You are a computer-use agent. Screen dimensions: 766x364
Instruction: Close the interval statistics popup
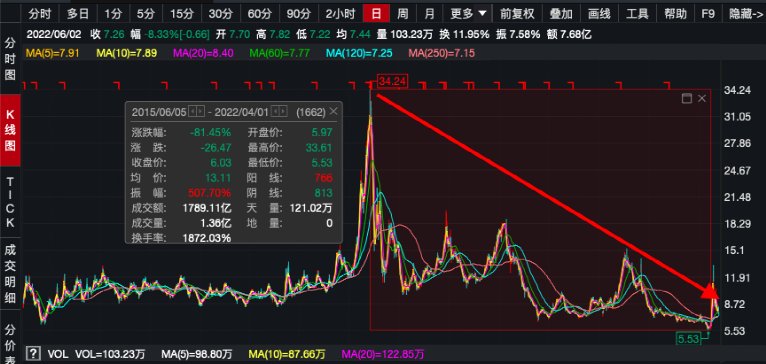coord(333,111)
